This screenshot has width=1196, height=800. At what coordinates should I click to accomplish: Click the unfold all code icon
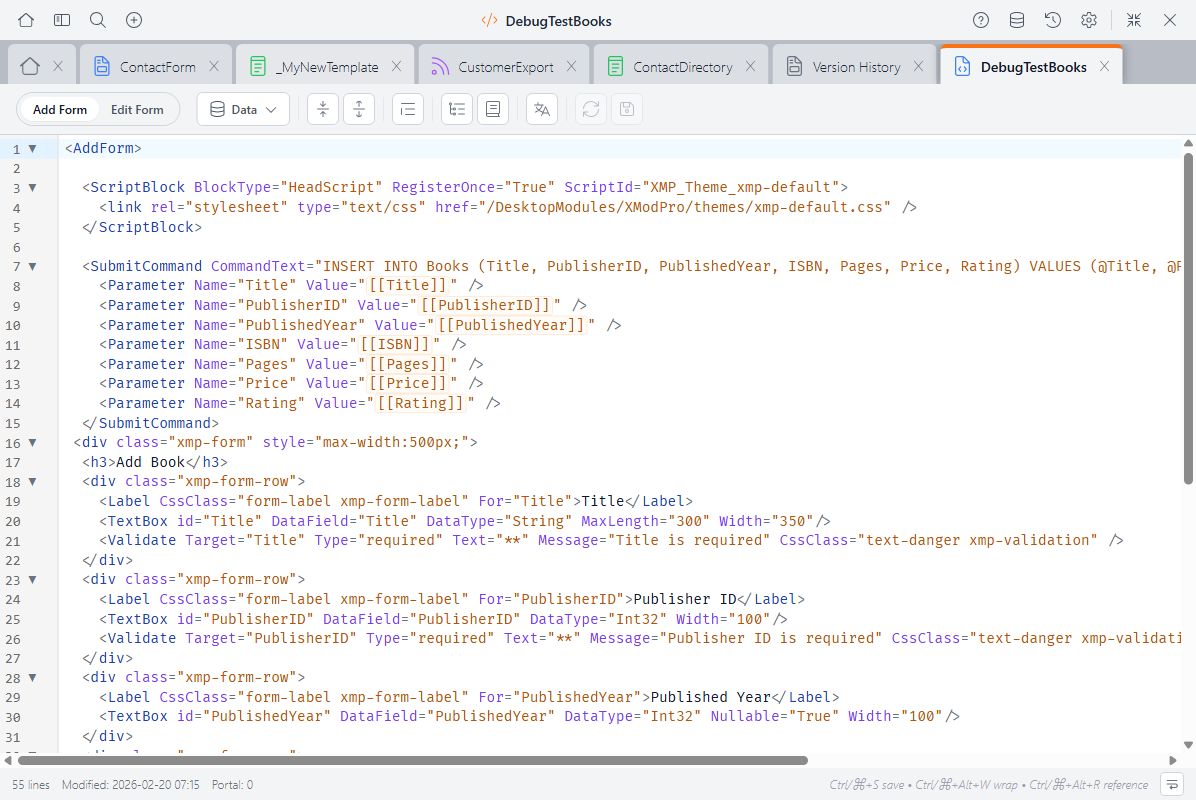358,109
